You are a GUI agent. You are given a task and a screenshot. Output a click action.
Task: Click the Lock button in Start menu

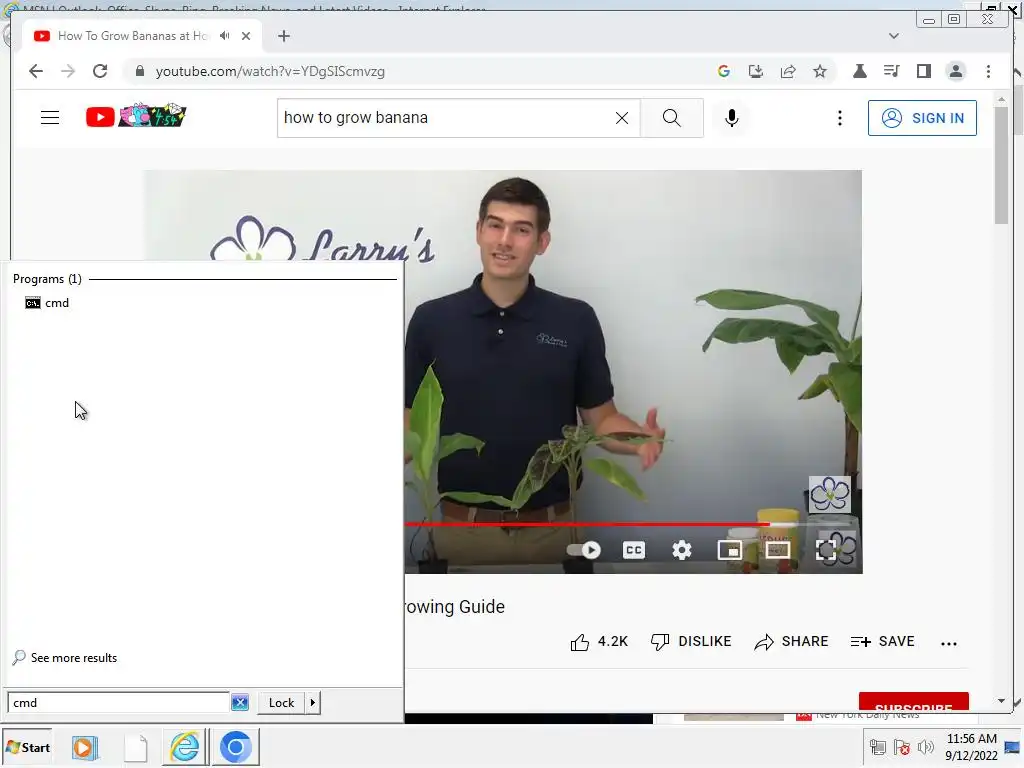point(281,703)
